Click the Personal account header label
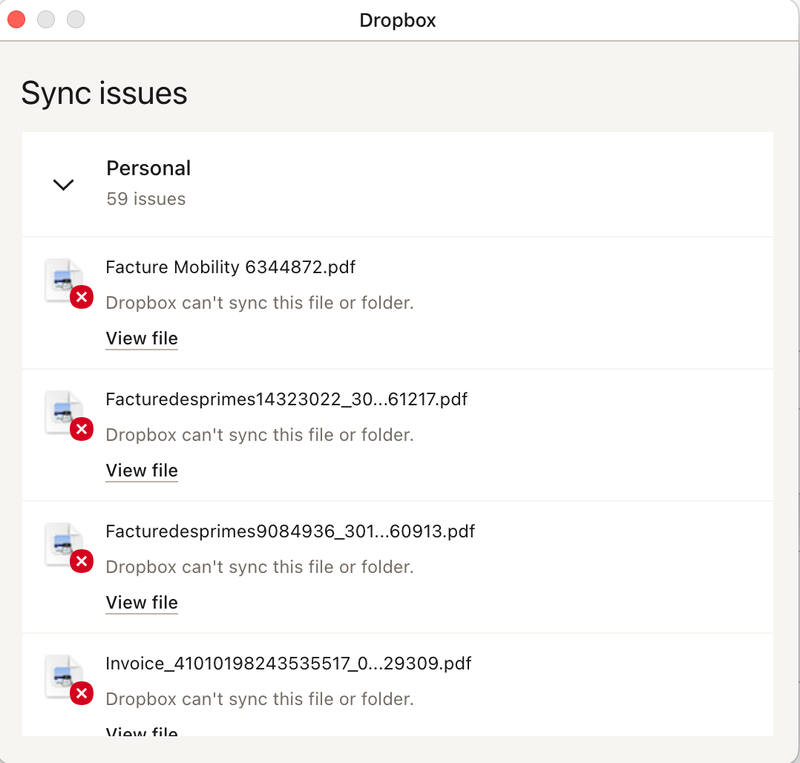Image resolution: width=800 pixels, height=763 pixels. [x=148, y=168]
